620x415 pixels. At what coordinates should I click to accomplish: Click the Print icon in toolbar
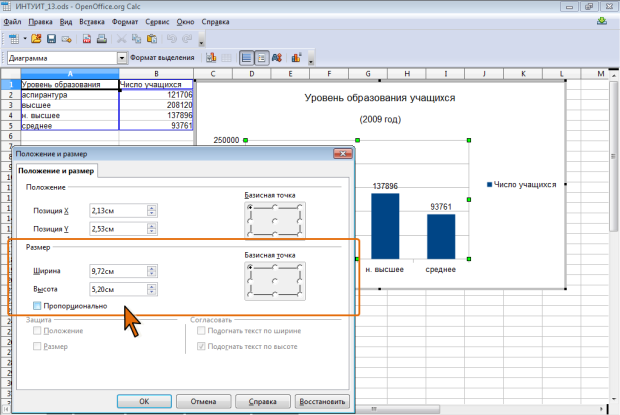[101, 39]
